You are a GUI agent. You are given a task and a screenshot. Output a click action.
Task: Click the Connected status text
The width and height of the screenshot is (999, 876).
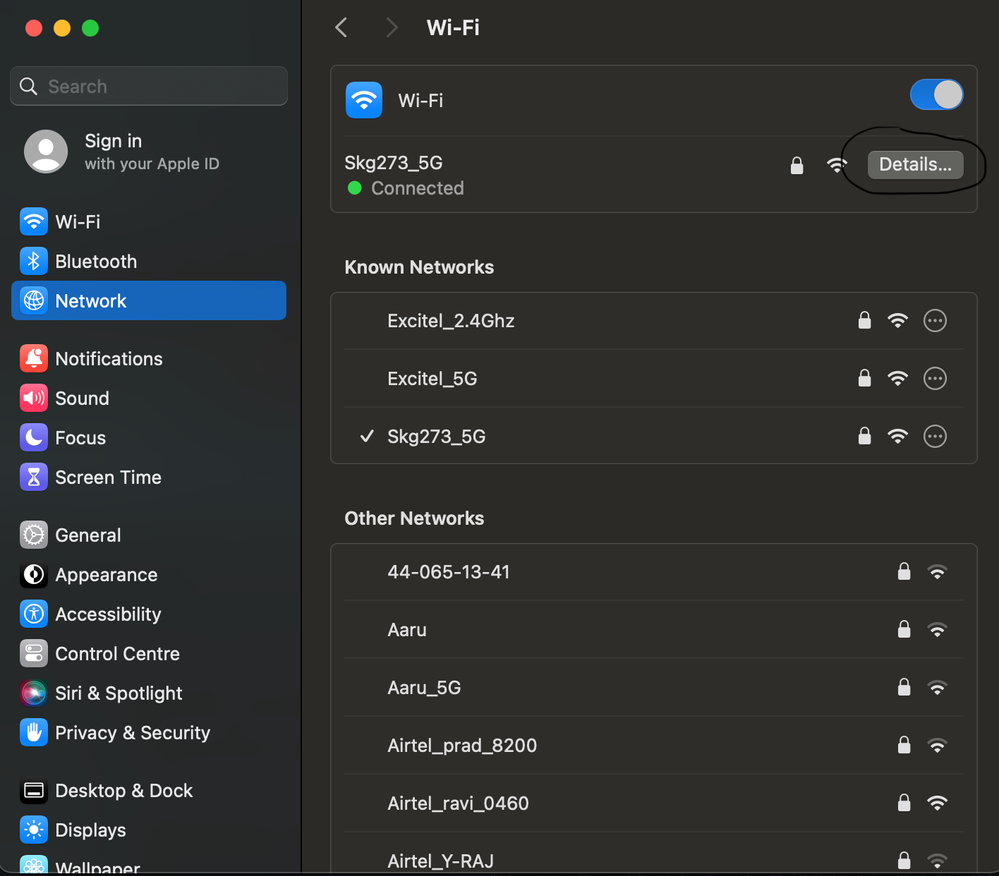coord(417,189)
